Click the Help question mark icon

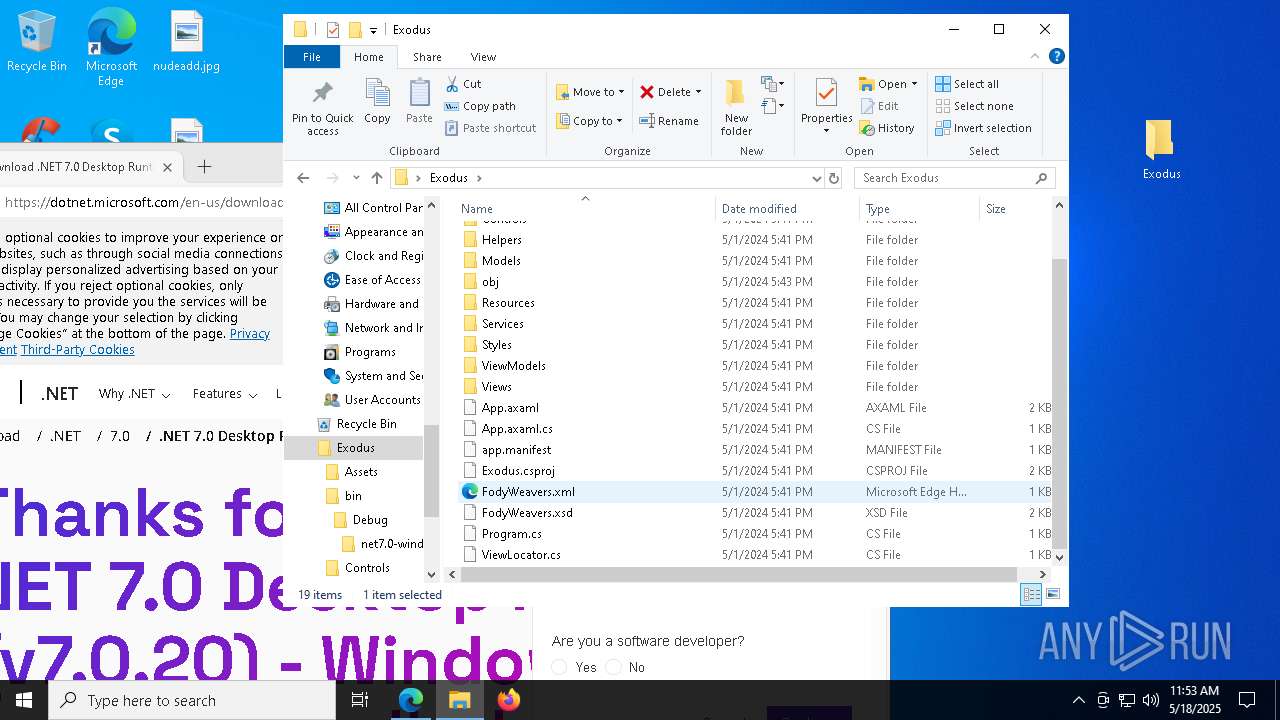click(1057, 57)
